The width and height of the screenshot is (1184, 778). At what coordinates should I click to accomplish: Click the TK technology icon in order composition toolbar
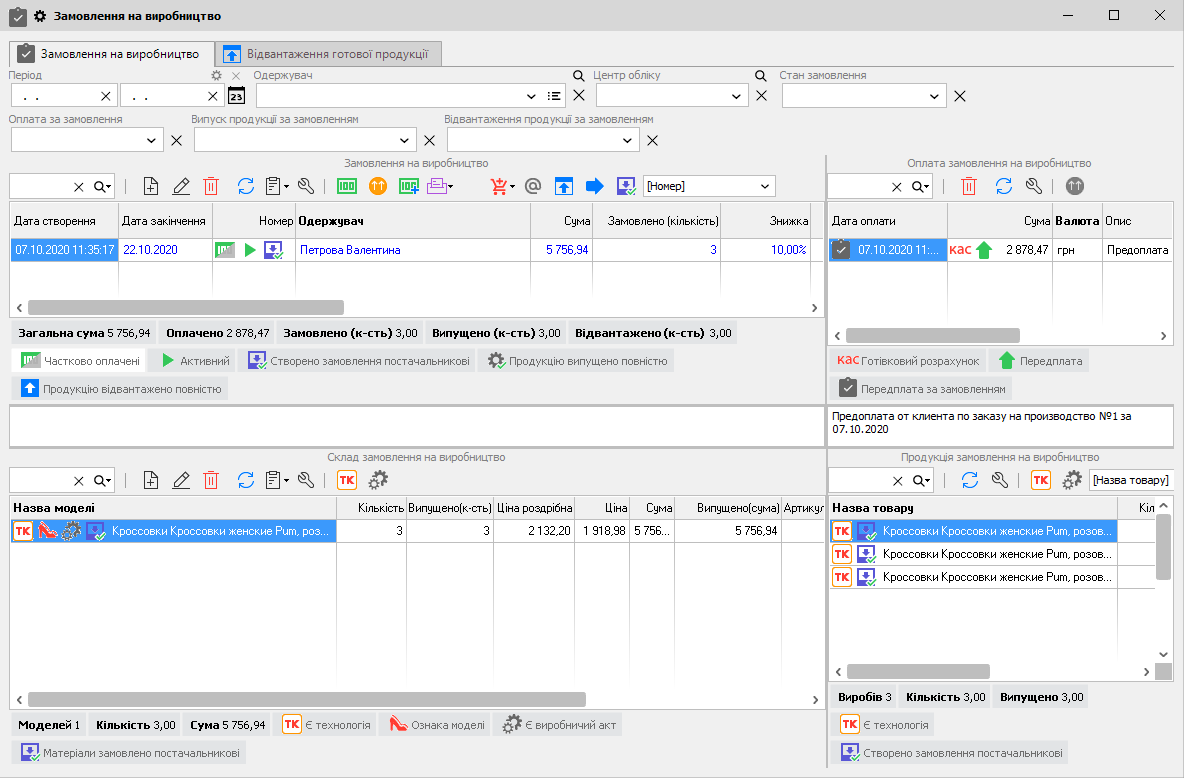point(347,480)
